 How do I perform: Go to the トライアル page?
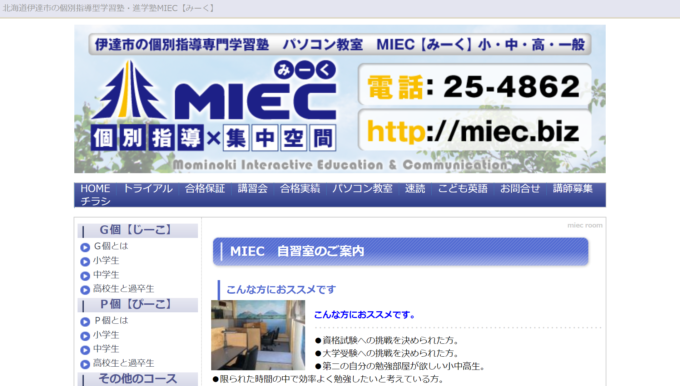(x=148, y=189)
